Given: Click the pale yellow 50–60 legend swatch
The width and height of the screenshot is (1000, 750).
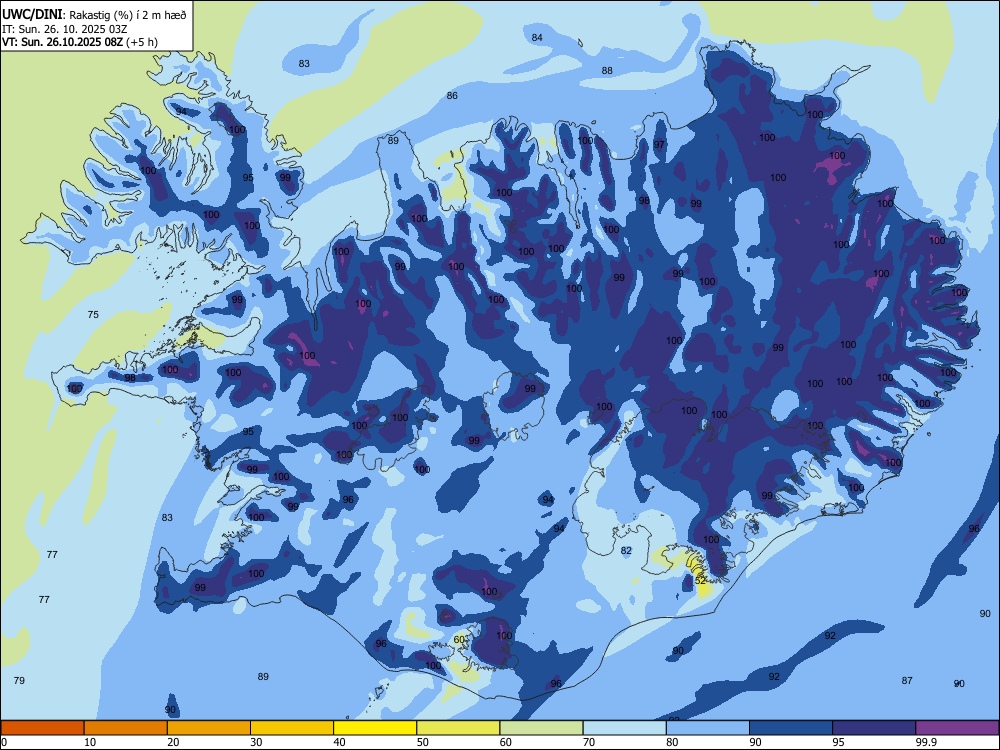Looking at the screenshot, I should 458,728.
